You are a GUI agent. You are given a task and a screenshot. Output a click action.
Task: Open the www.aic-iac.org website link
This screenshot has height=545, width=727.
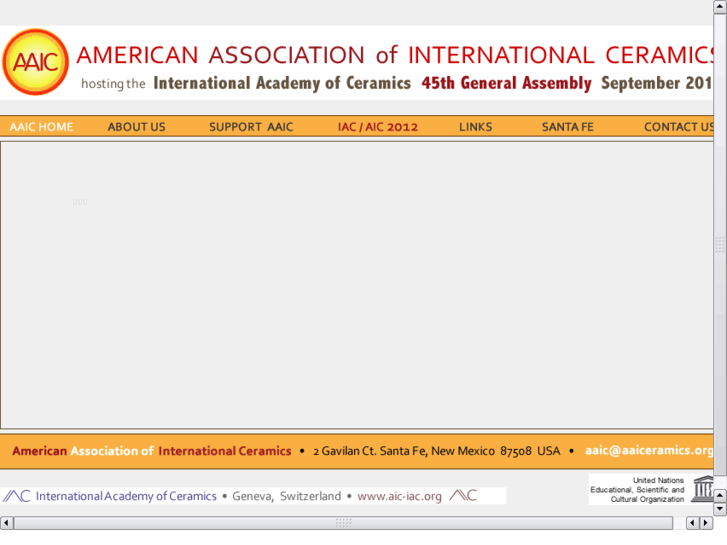click(x=399, y=496)
